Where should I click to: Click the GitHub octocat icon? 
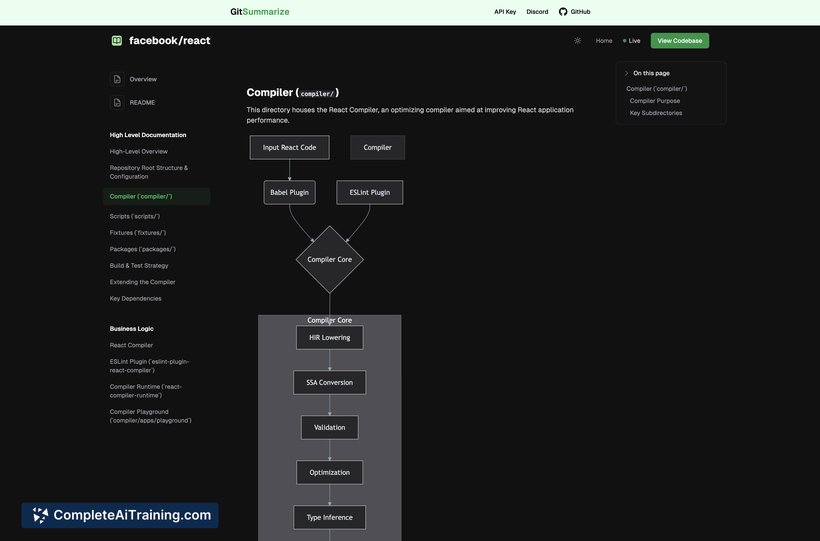click(x=563, y=12)
